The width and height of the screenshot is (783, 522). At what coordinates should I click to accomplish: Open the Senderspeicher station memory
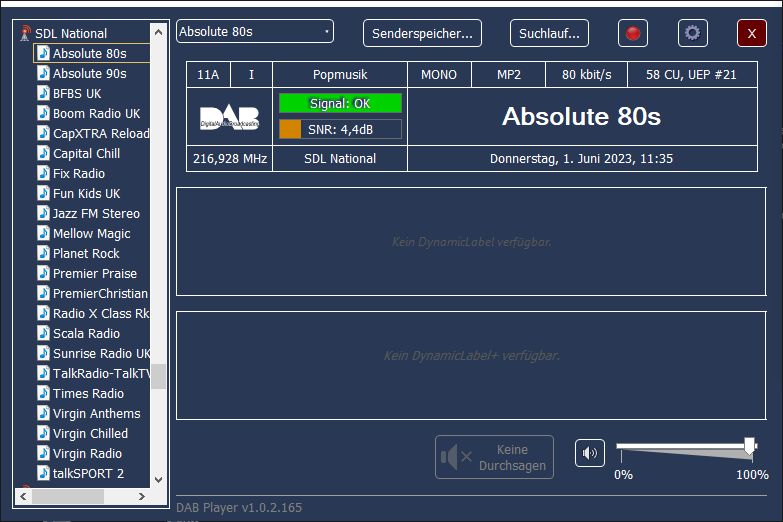point(422,33)
